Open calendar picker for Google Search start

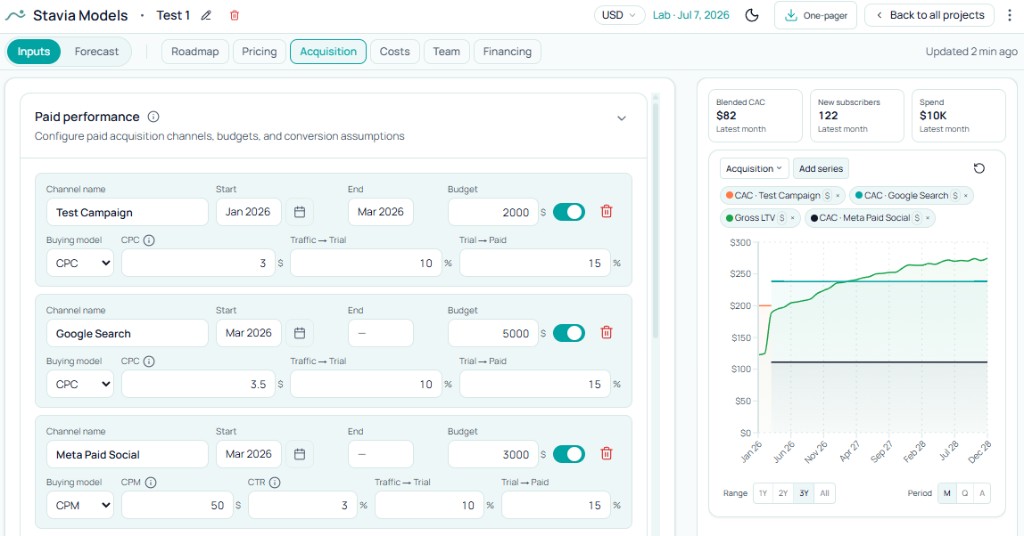299,333
